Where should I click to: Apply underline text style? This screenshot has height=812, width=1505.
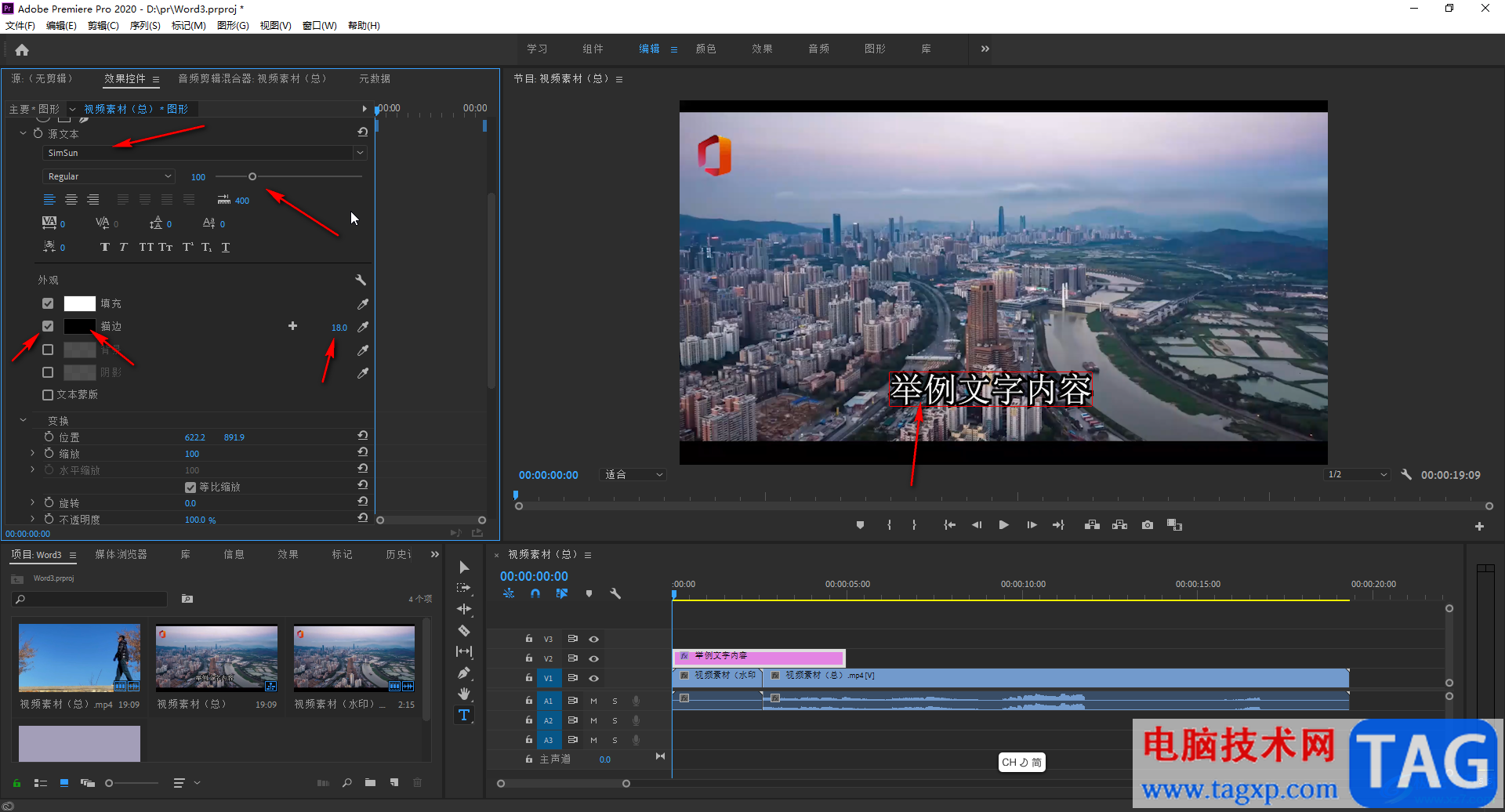pos(226,247)
